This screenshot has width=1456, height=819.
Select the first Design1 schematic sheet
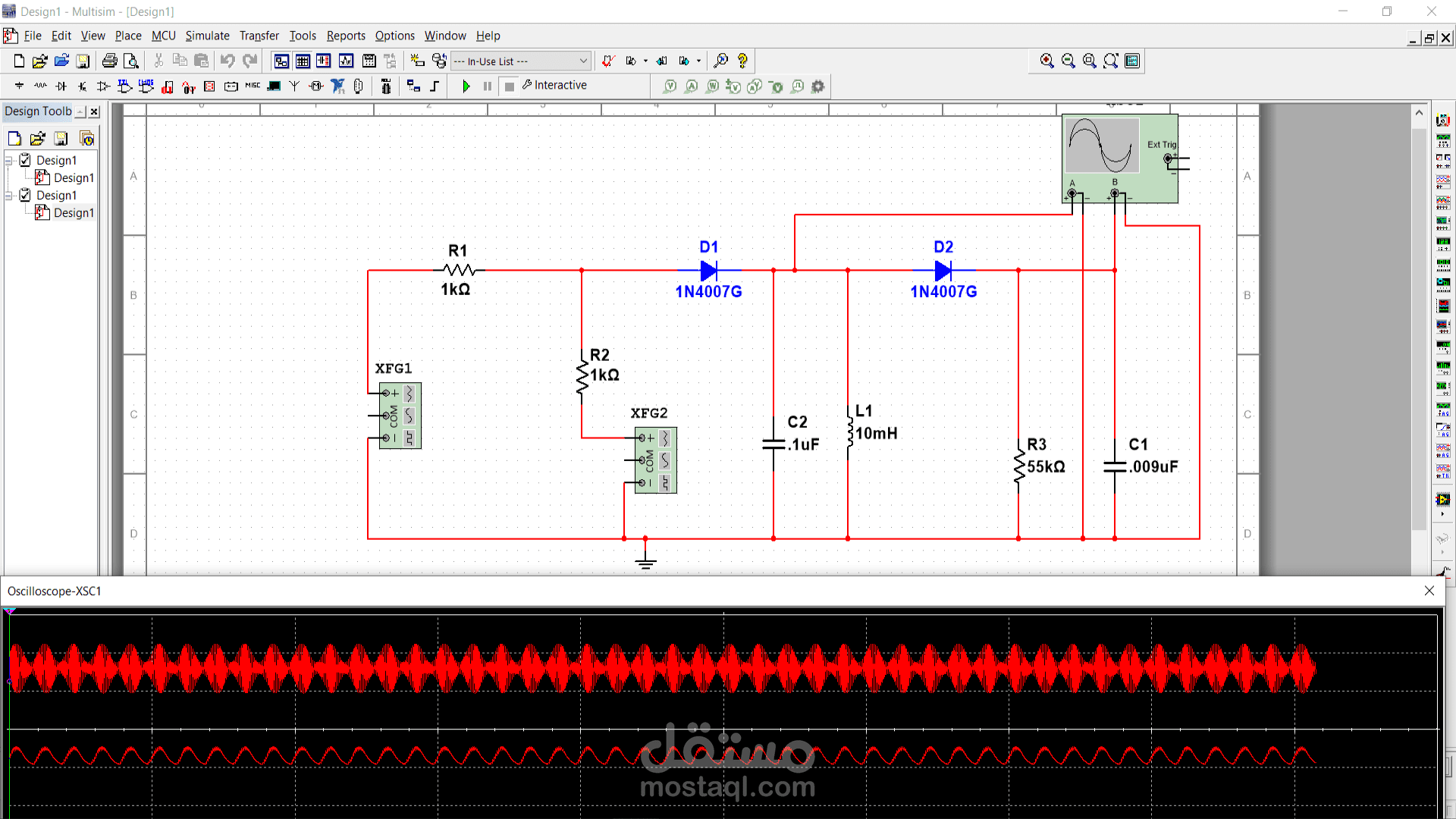(74, 177)
